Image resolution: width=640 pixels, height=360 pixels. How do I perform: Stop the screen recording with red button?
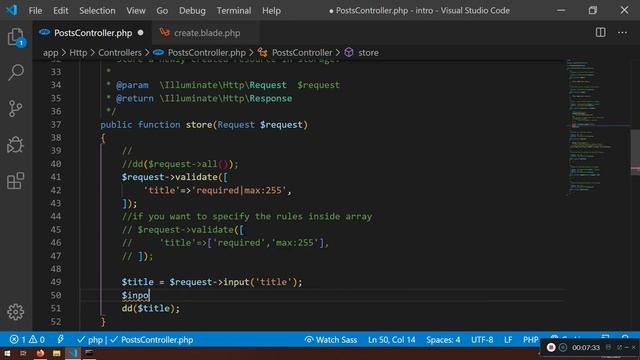click(551, 347)
